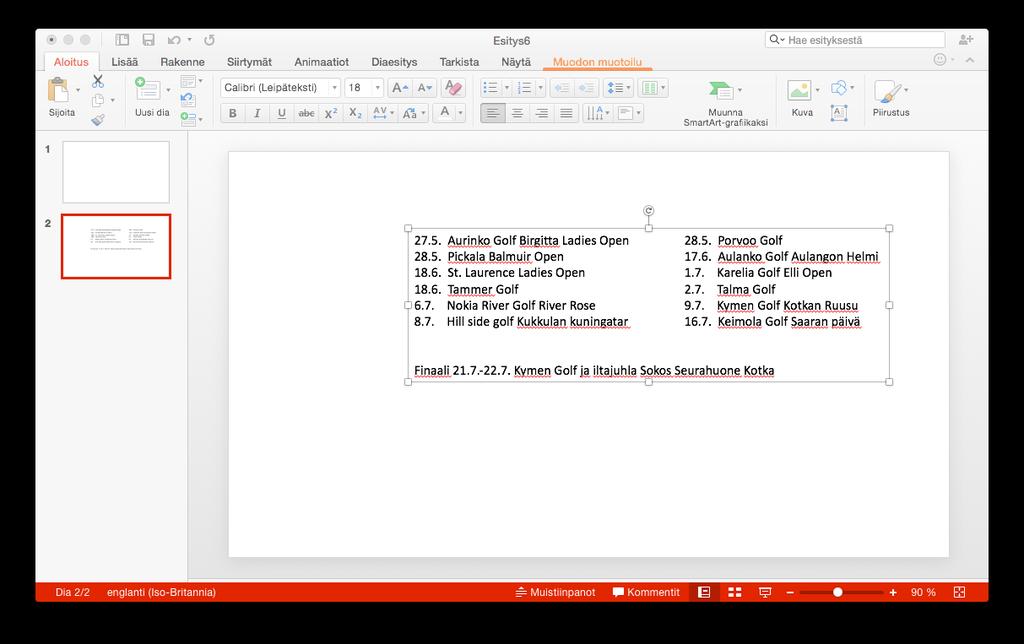Expand the numbered list options arrow
Screen dimensions: 1024x644
click(540, 88)
